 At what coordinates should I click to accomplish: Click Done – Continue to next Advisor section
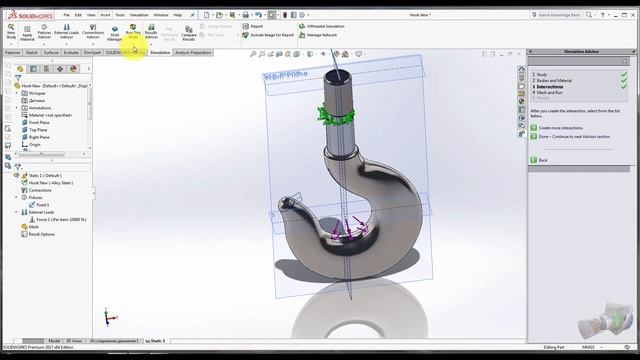(x=571, y=137)
